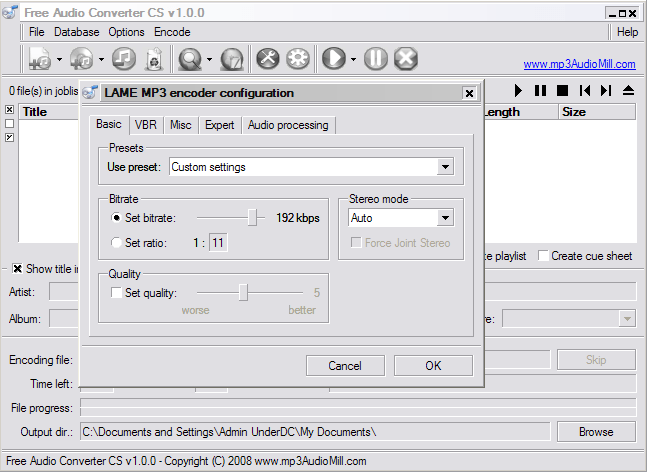Open the File menu
Screen dimensions: 647x472
click(36, 32)
